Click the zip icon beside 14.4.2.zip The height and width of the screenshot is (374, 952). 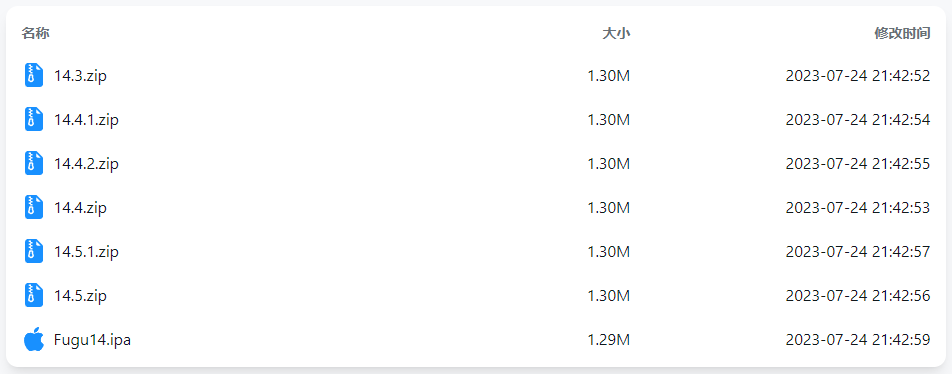pyautogui.click(x=34, y=163)
